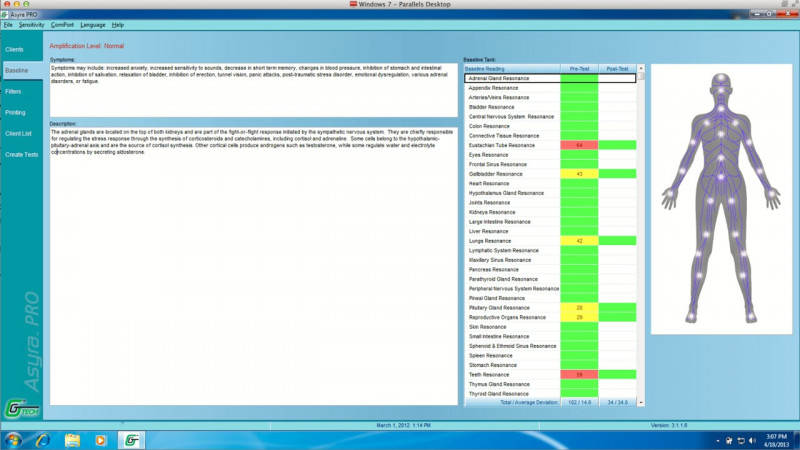Image resolution: width=800 pixels, height=450 pixels.
Task: Click the Baseline Reading column header
Action: (512, 68)
